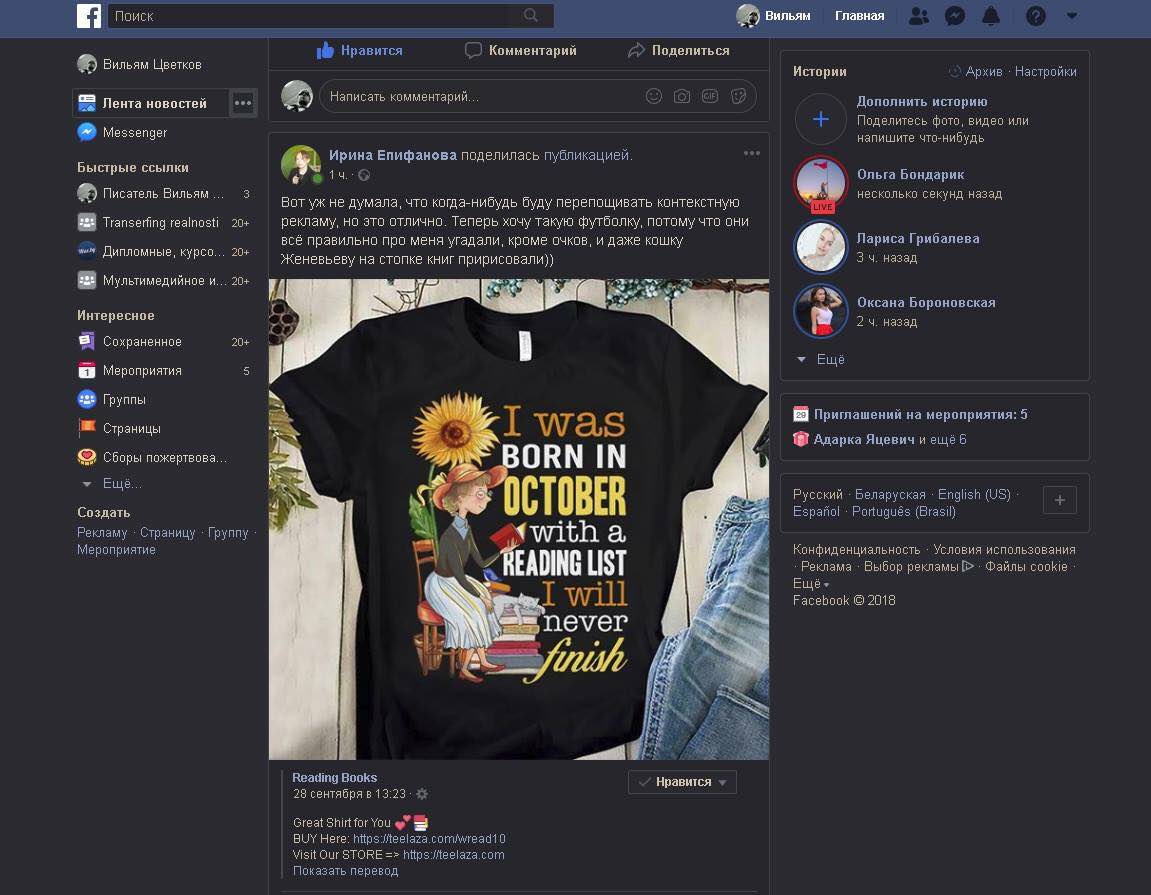Click Главная in top bar
The height and width of the screenshot is (895, 1151).
click(859, 15)
